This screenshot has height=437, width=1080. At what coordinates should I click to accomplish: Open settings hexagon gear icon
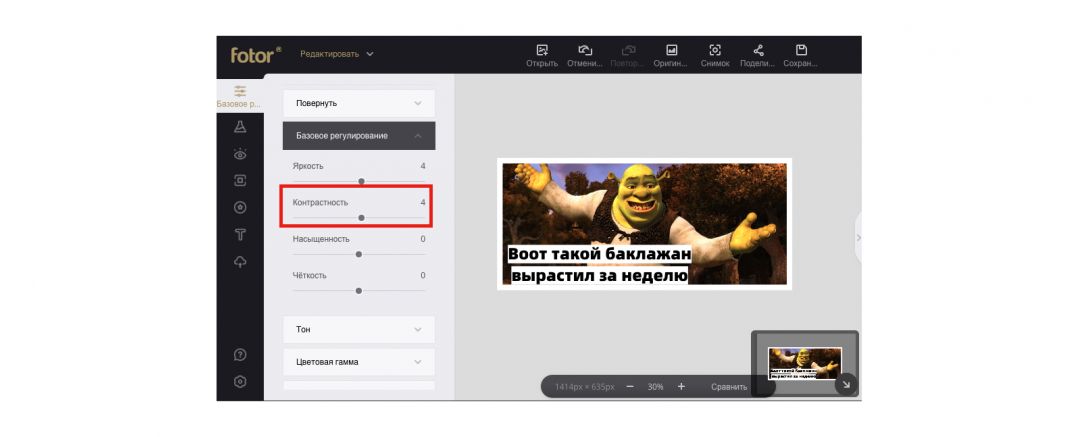click(240, 381)
